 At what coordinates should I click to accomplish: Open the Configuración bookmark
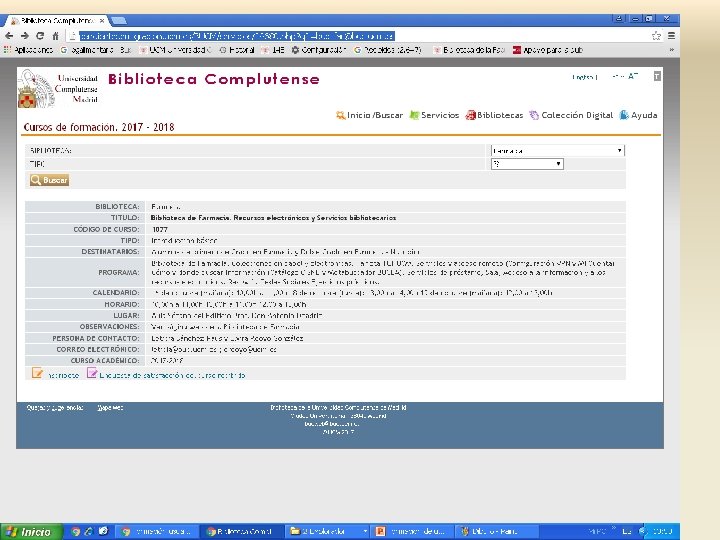pyautogui.click(x=319, y=50)
